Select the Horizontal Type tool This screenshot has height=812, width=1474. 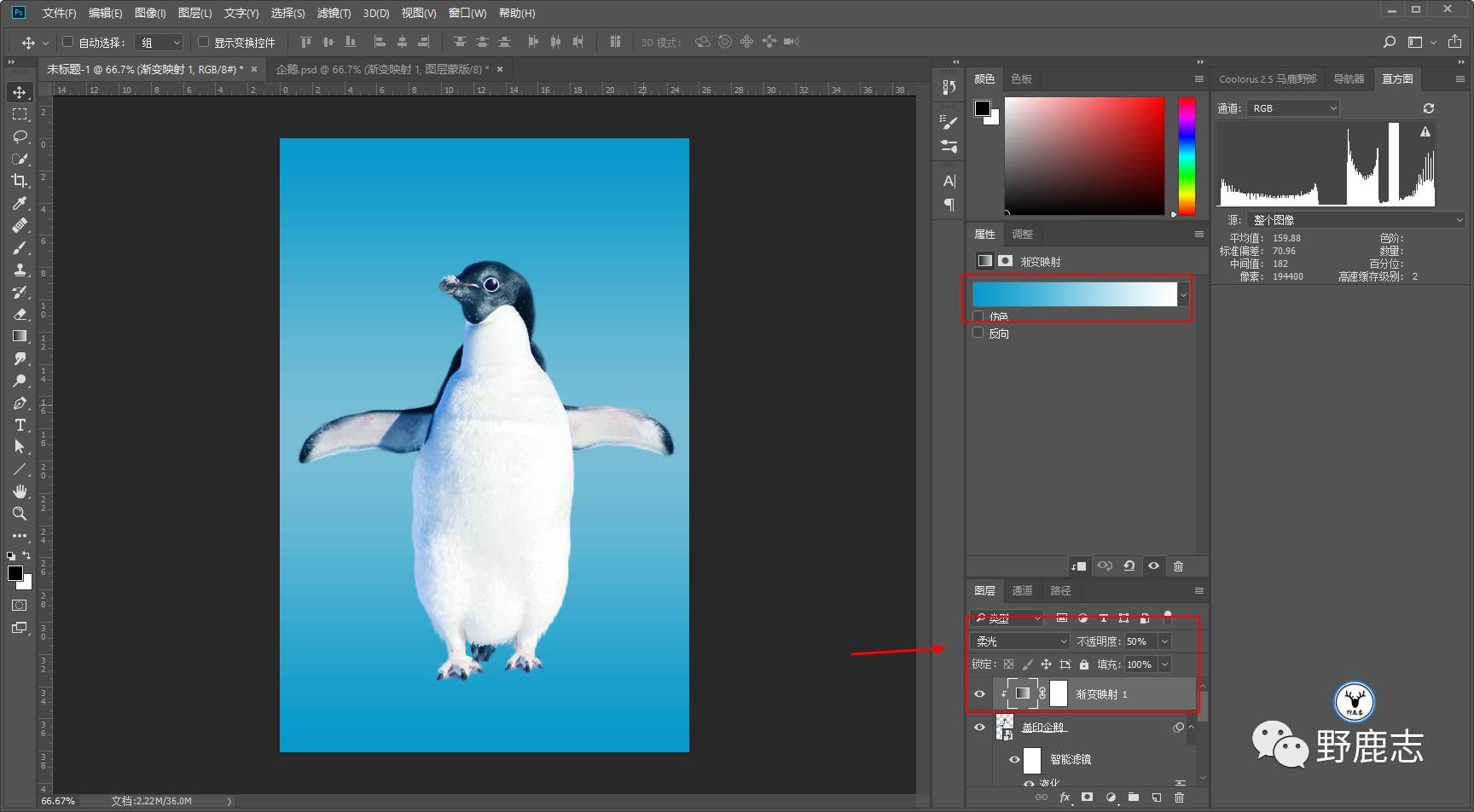coord(19,425)
